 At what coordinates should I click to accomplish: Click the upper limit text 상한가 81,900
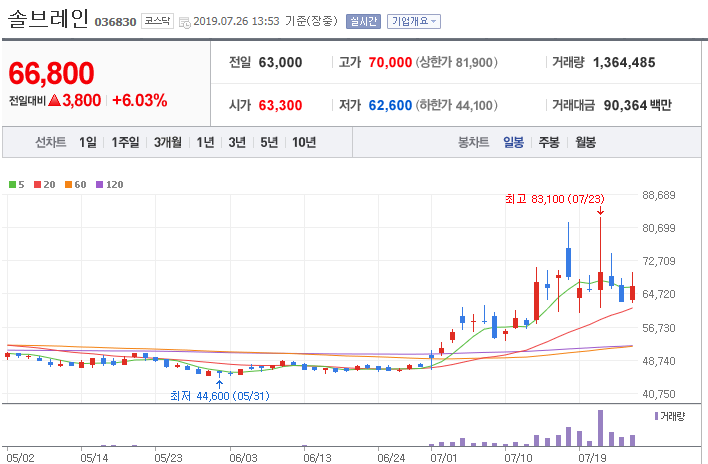point(456,62)
